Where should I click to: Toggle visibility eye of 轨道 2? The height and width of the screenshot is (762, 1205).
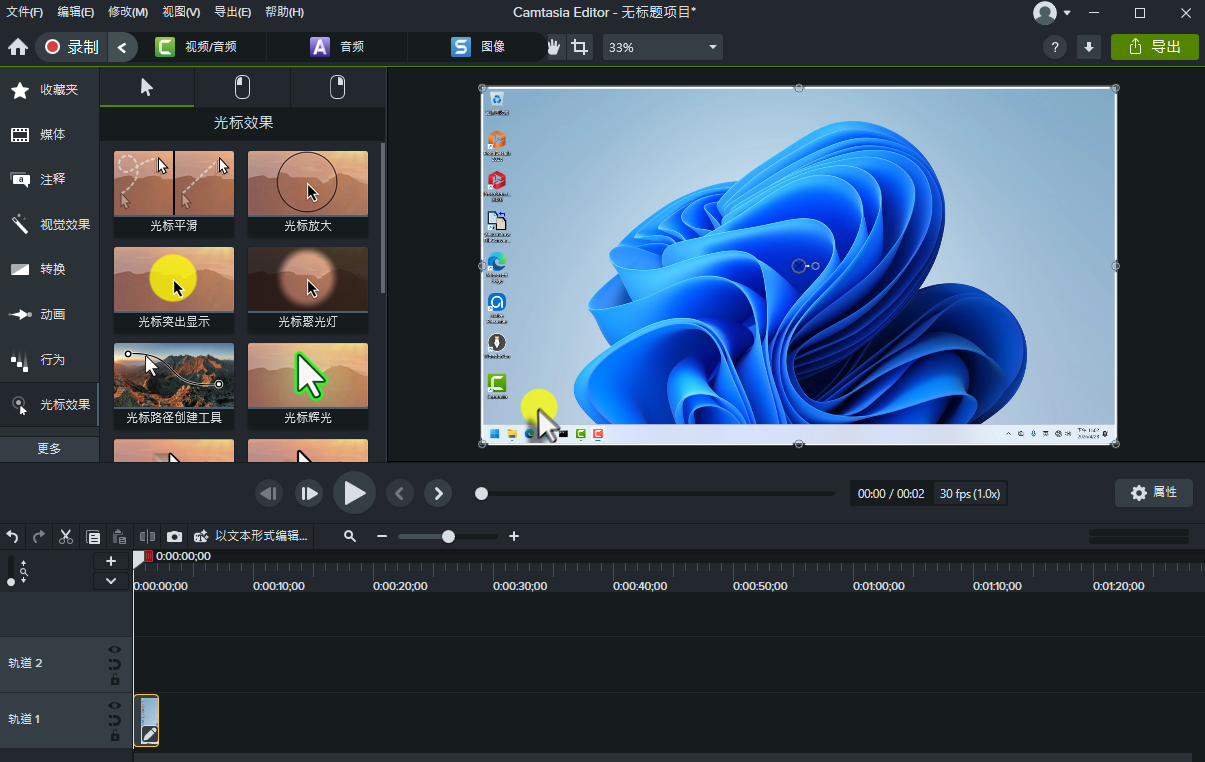115,649
